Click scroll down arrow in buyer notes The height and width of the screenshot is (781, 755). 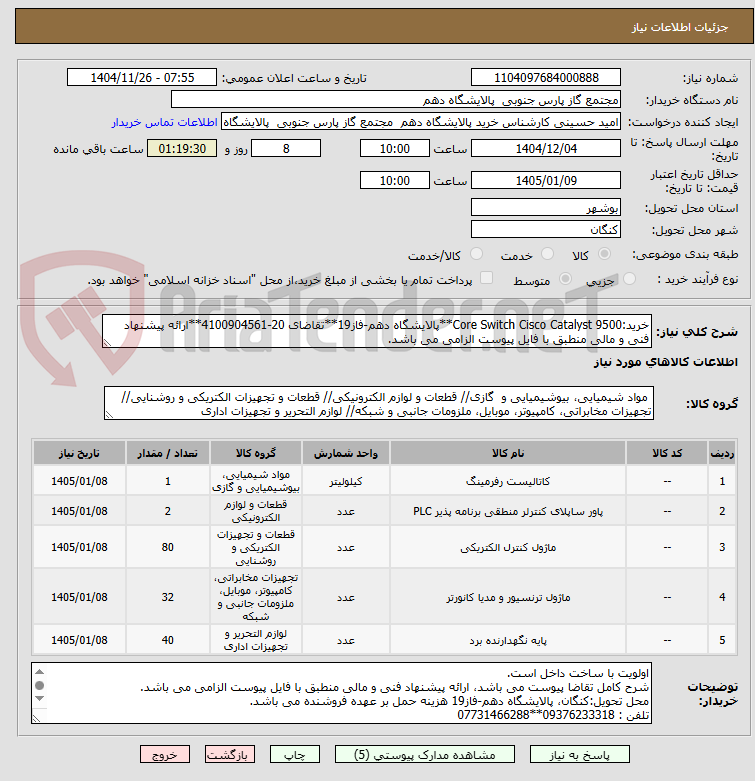click(x=40, y=698)
